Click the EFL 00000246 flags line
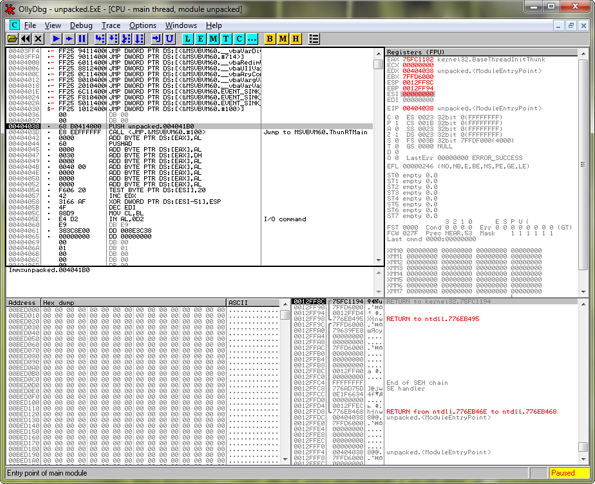This screenshot has width=595, height=484. 458,166
